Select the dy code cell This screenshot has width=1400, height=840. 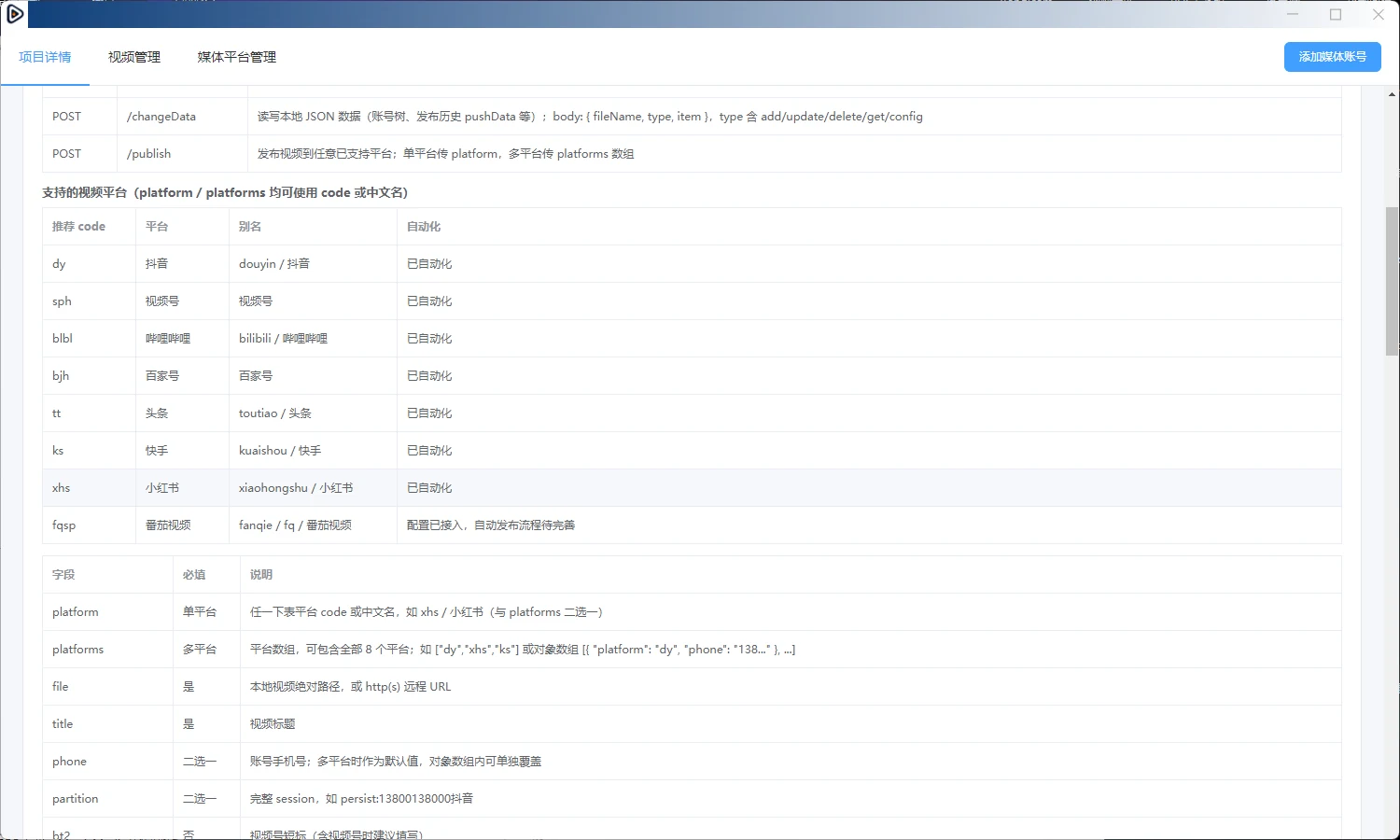[90, 264]
